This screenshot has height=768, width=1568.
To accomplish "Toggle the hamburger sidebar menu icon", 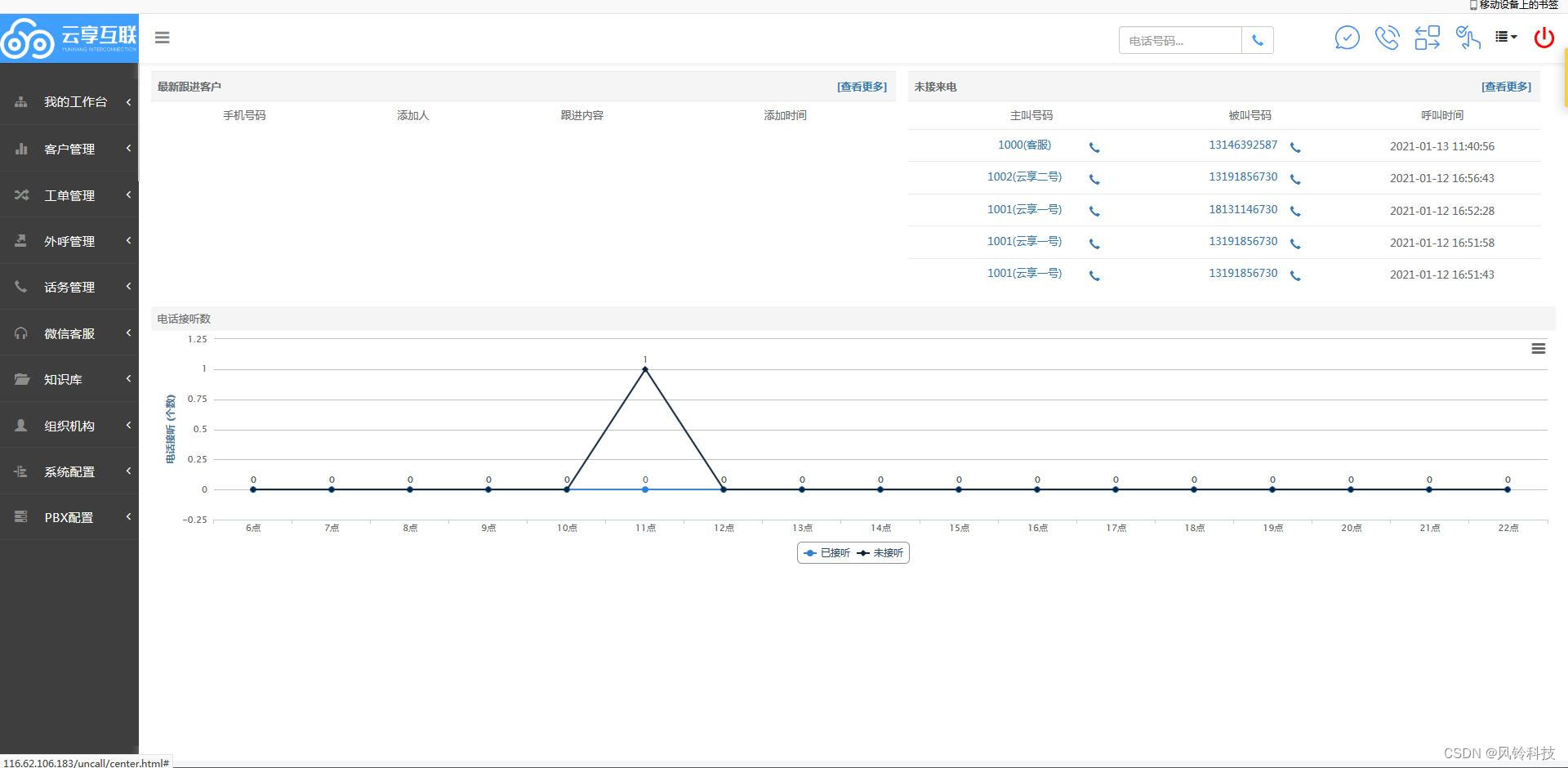I will (162, 38).
